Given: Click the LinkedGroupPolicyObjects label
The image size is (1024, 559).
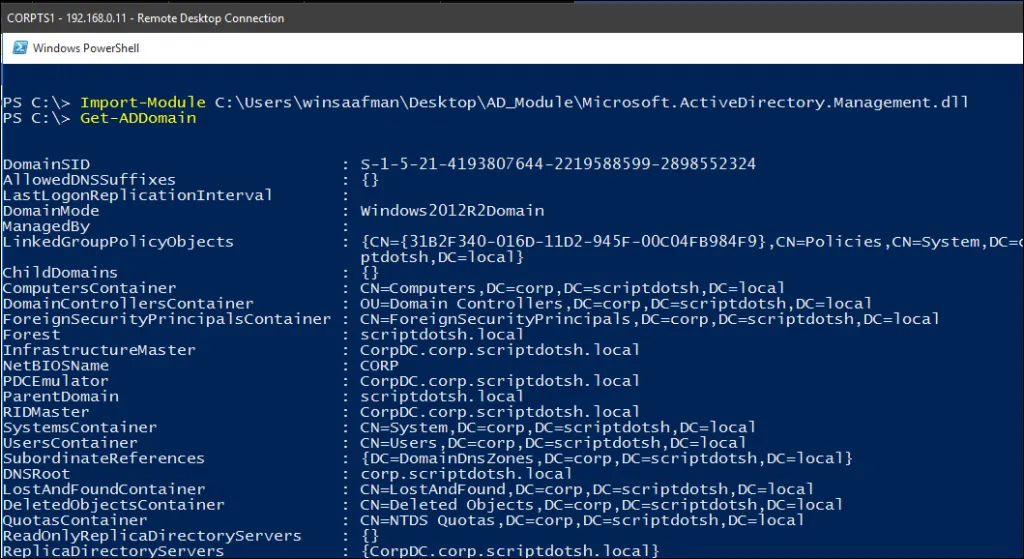Looking at the screenshot, I should [118, 242].
